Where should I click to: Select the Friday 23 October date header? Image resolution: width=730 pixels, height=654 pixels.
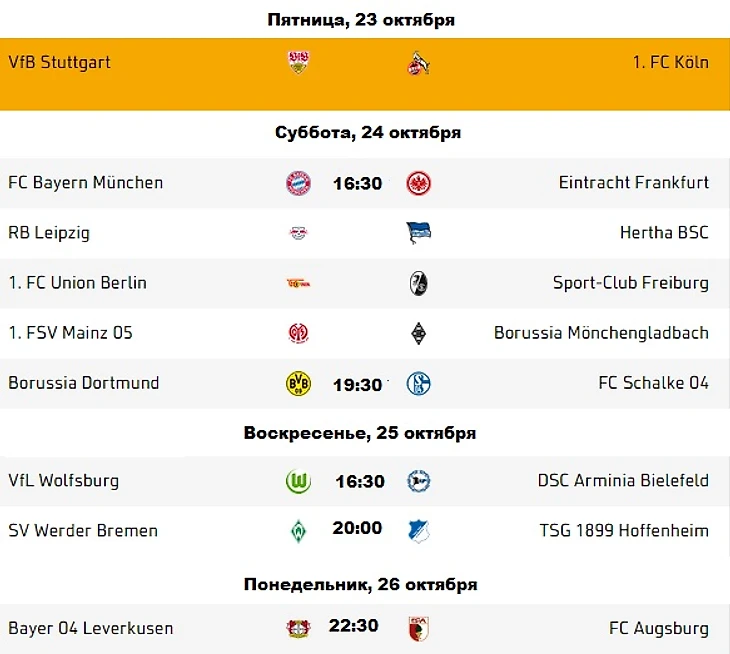[361, 20]
